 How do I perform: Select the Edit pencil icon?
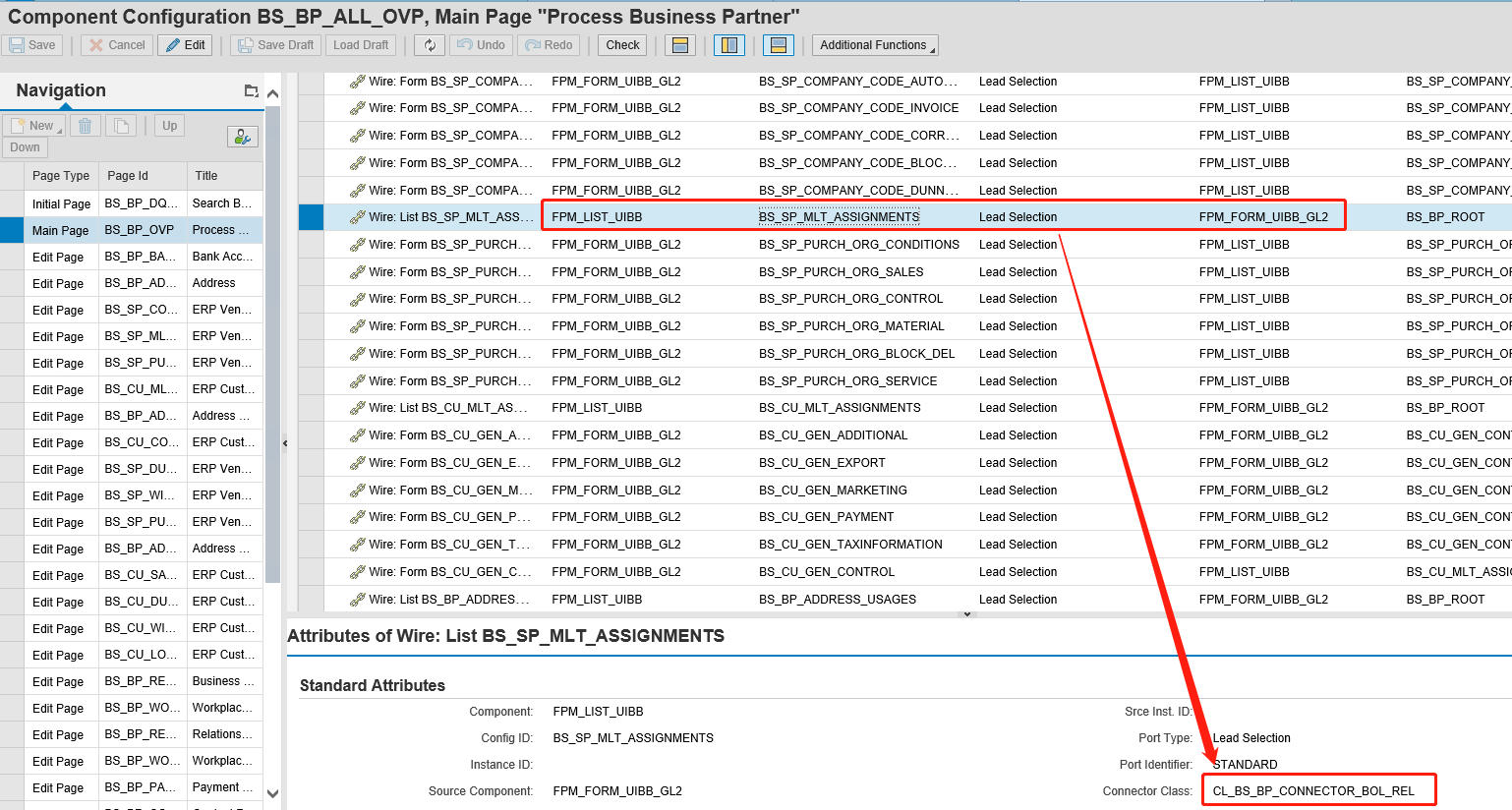pyautogui.click(x=185, y=44)
